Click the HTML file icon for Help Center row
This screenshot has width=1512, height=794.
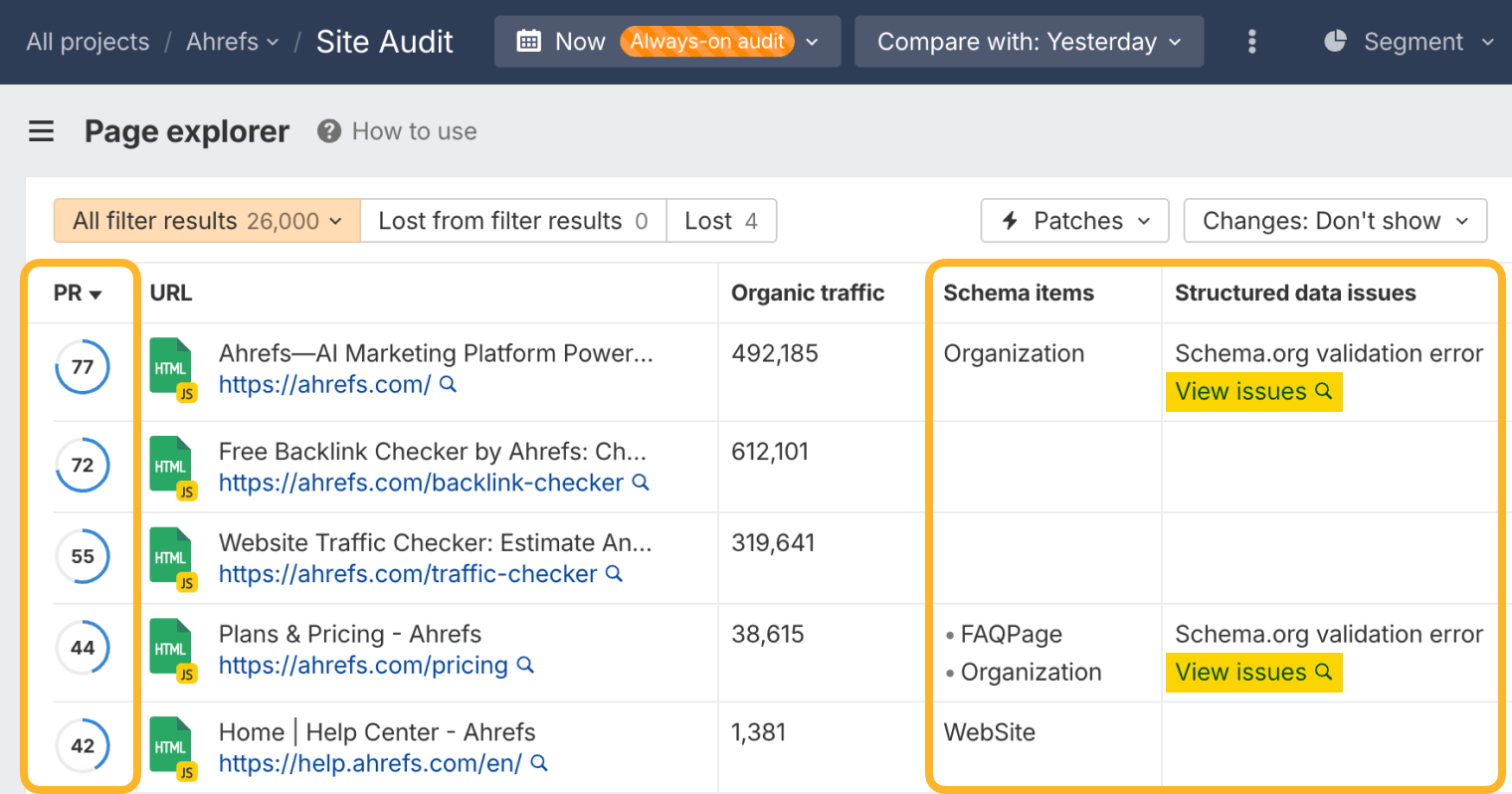tap(172, 748)
